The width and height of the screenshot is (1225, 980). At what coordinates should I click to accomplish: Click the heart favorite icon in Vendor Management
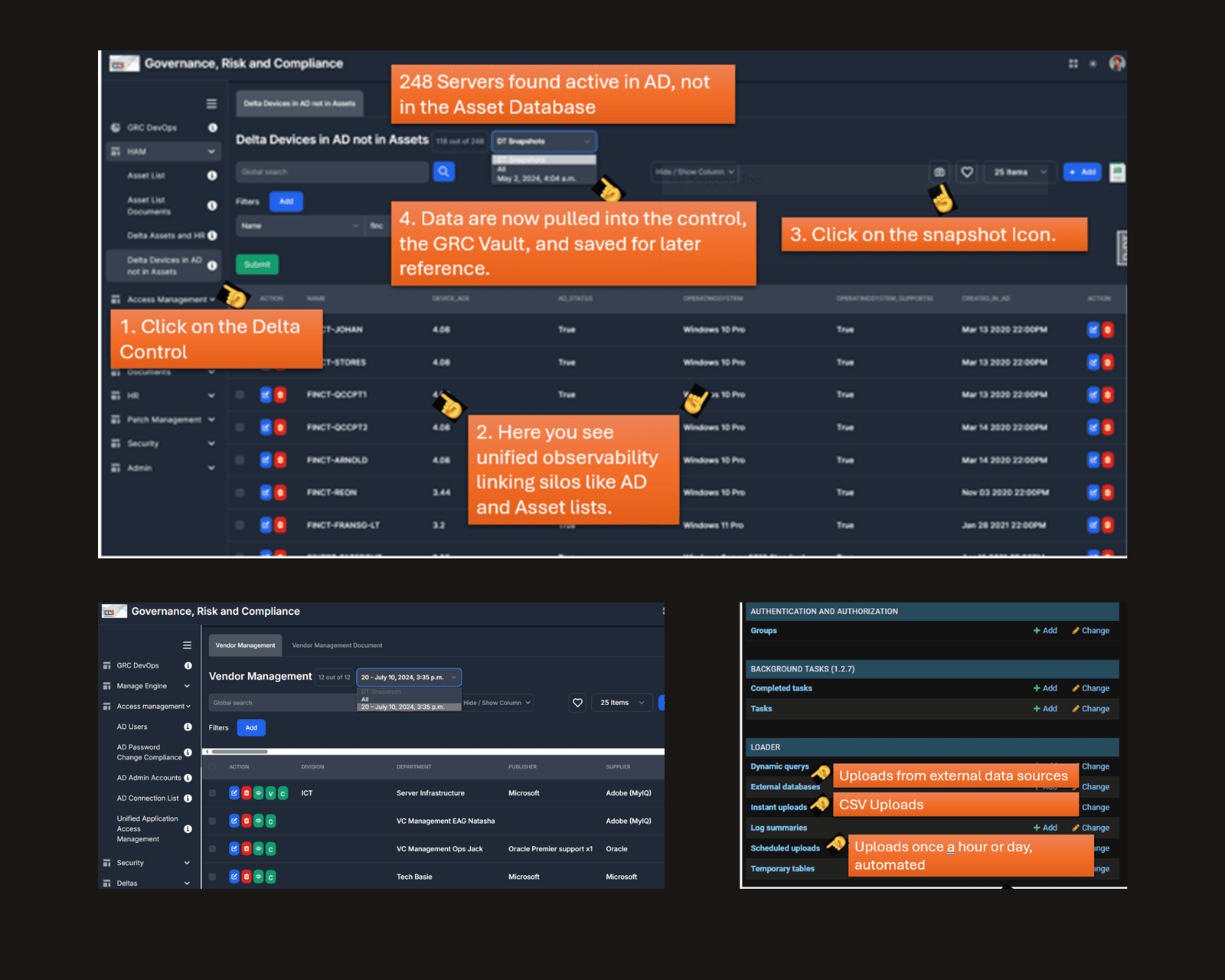[x=577, y=703]
